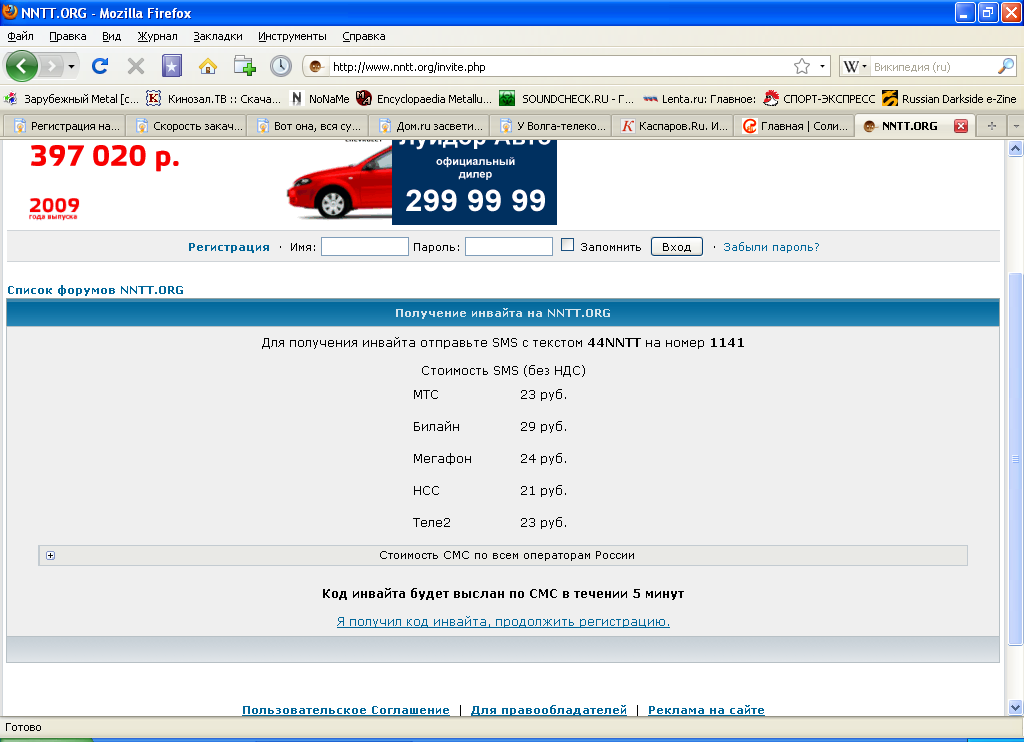Expand Стоимость СМС по всем операторам России
The image size is (1024, 742).
[x=50, y=556]
